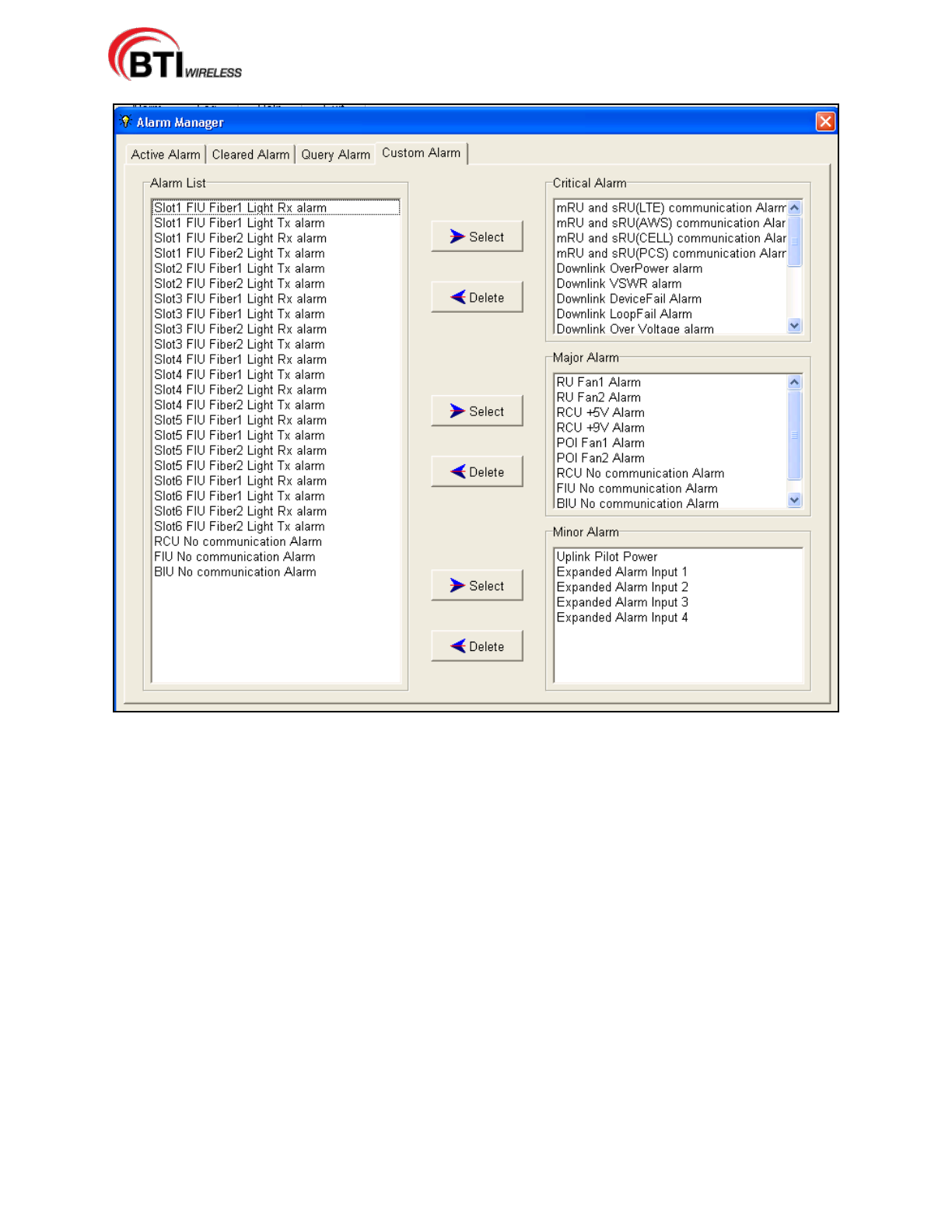
Task: Click Critical Alarm list scroll up arrow
Action: coord(794,208)
